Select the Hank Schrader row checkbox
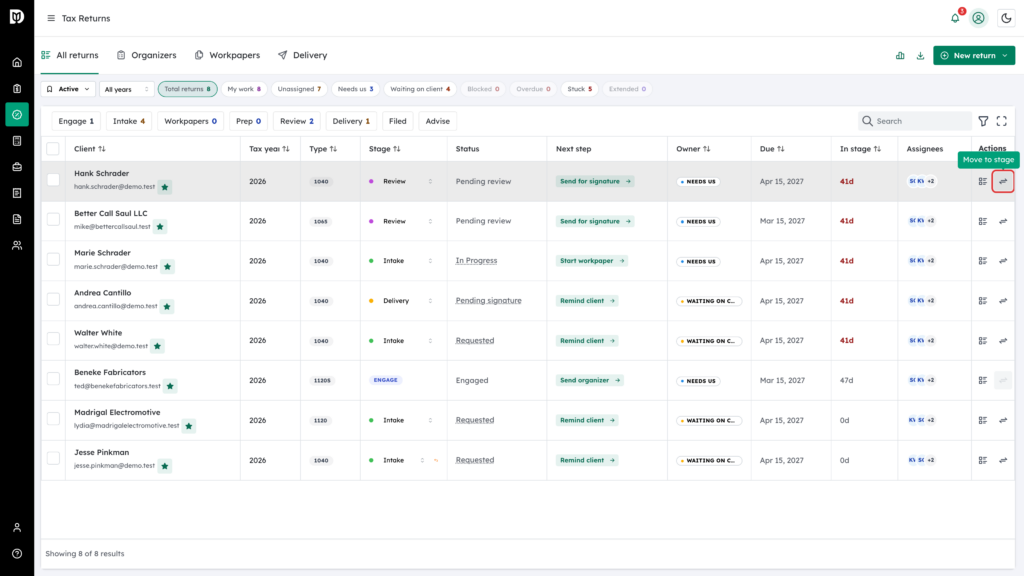 pyautogui.click(x=53, y=180)
